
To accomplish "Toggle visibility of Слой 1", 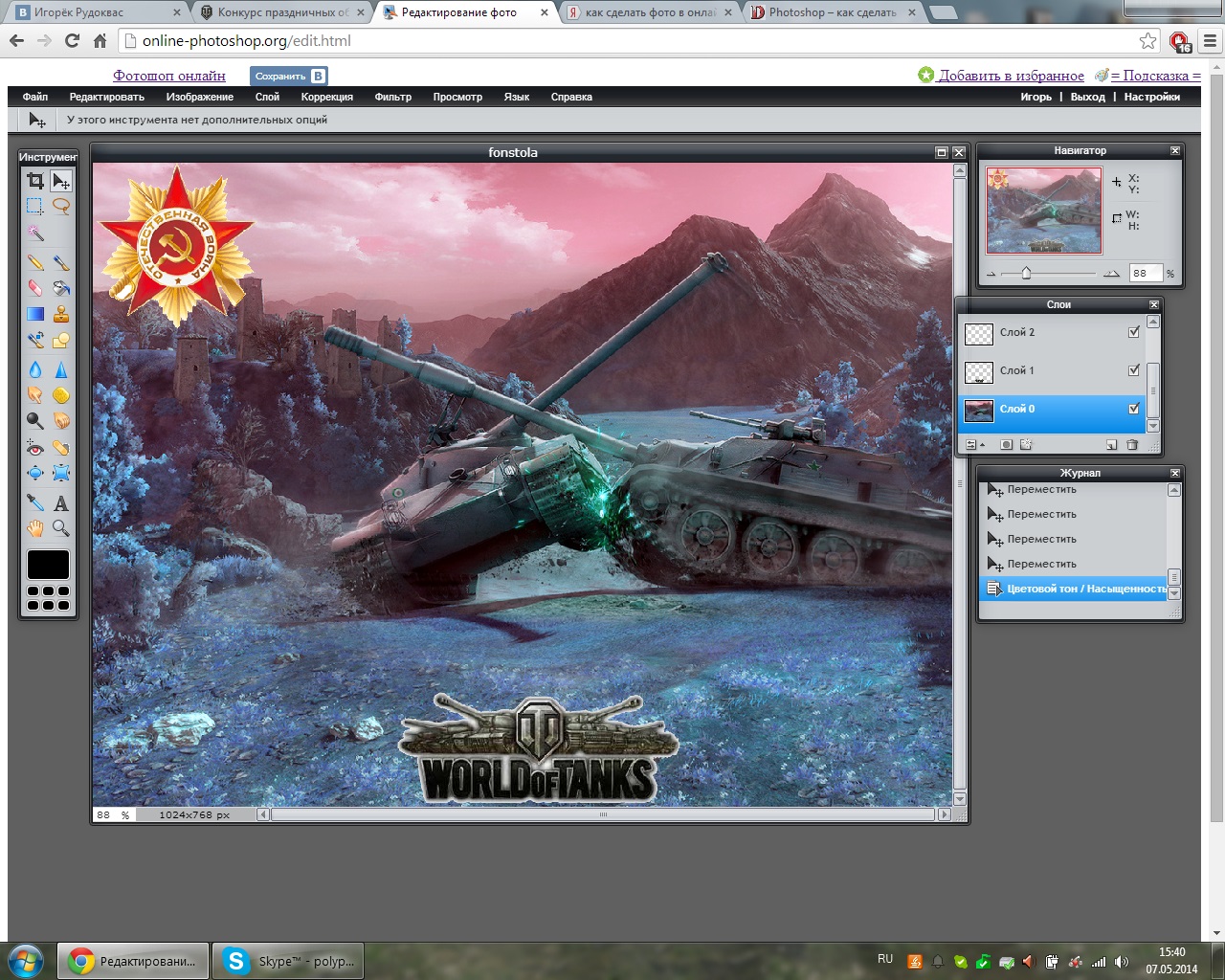I will pos(1134,370).
